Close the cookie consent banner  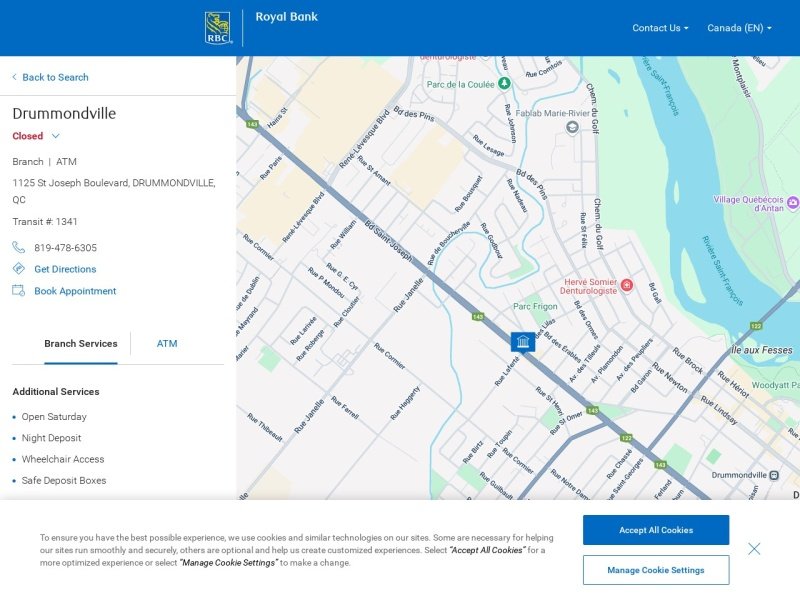pos(754,549)
